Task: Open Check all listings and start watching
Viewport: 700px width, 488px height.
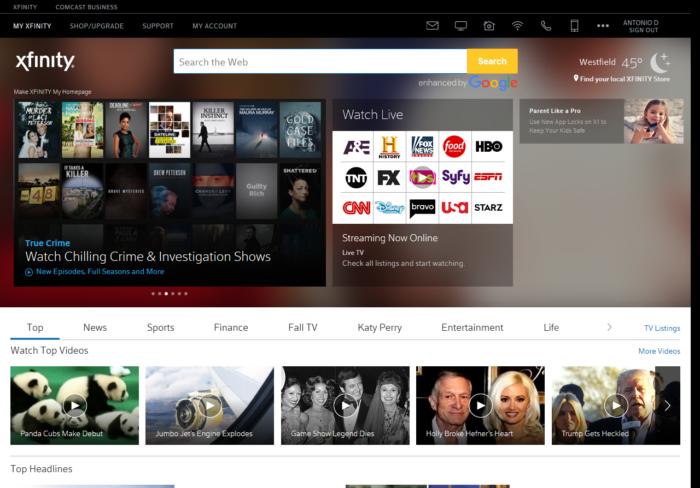Action: tap(403, 263)
